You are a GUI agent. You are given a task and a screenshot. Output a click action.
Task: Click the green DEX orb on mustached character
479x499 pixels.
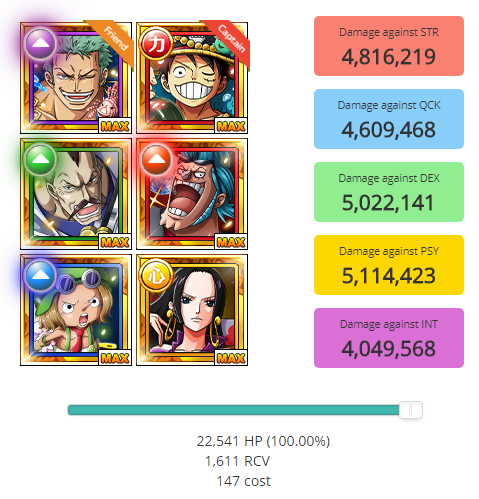(x=40, y=159)
